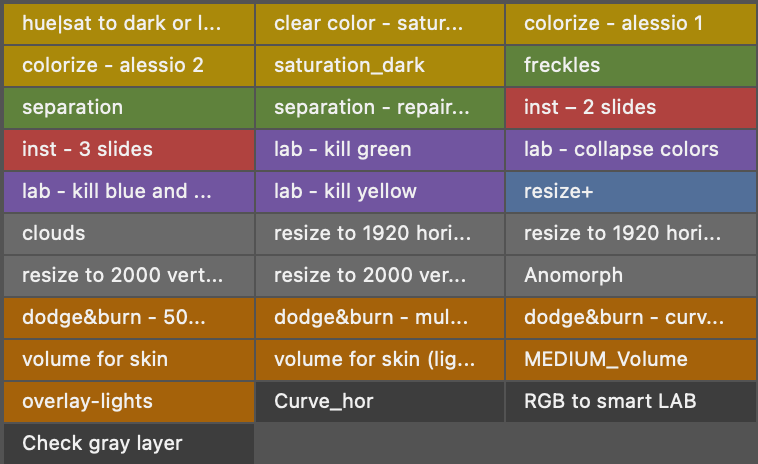This screenshot has width=758, height=464.
Task: Run the saturation_dark action
Action: (379, 65)
